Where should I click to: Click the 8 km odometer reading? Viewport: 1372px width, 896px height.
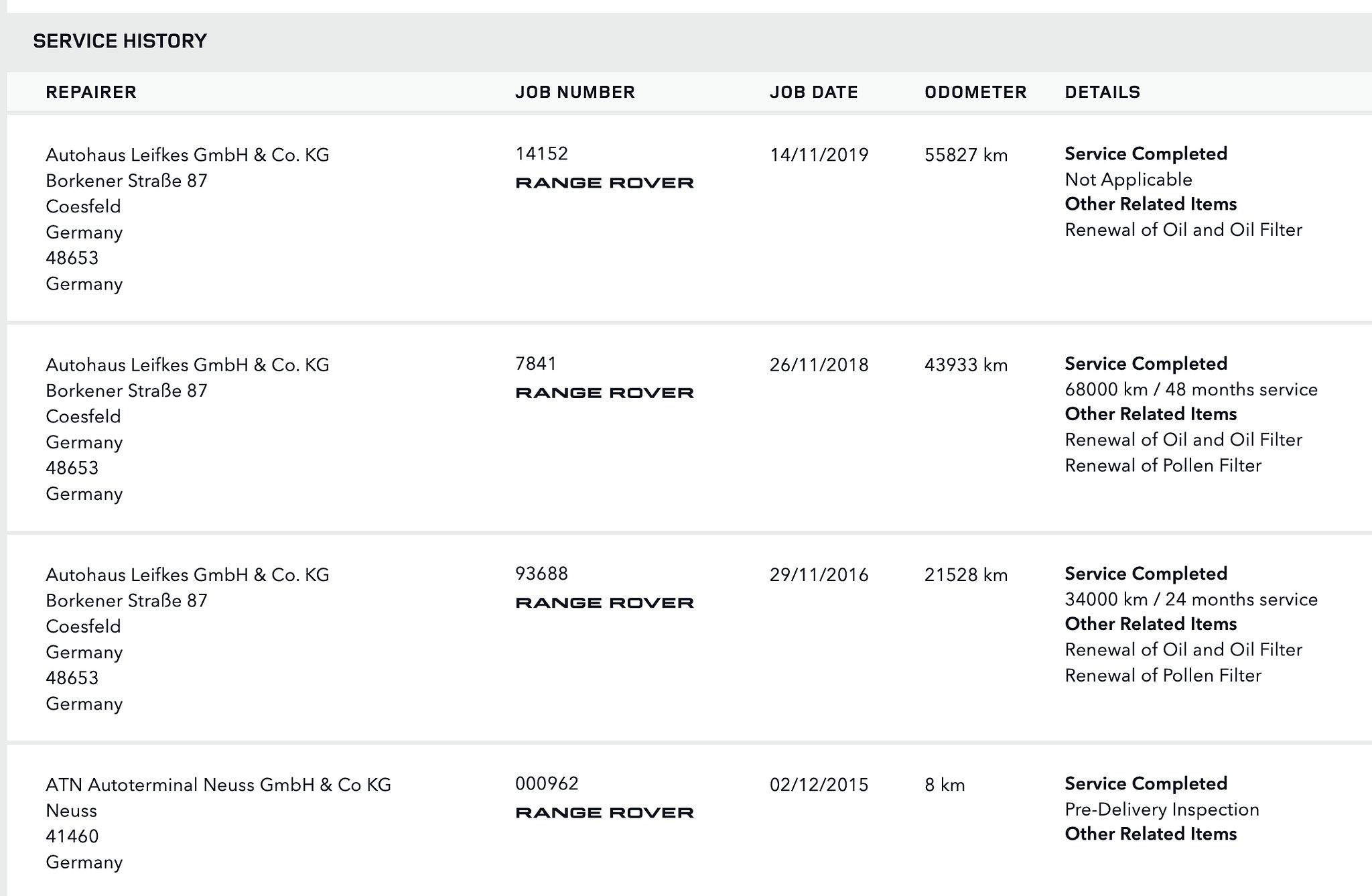945,785
